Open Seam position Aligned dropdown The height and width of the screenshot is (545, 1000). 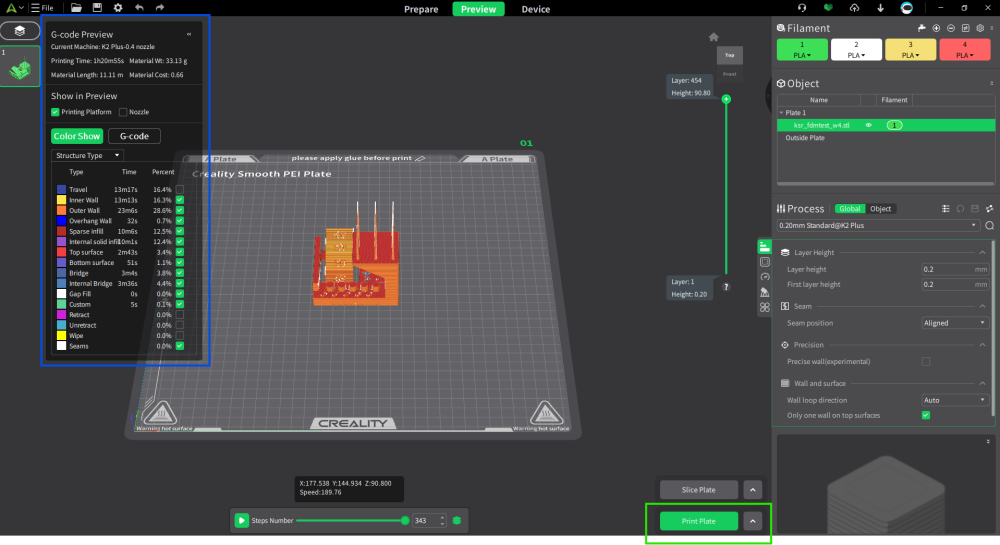pyautogui.click(x=954, y=323)
